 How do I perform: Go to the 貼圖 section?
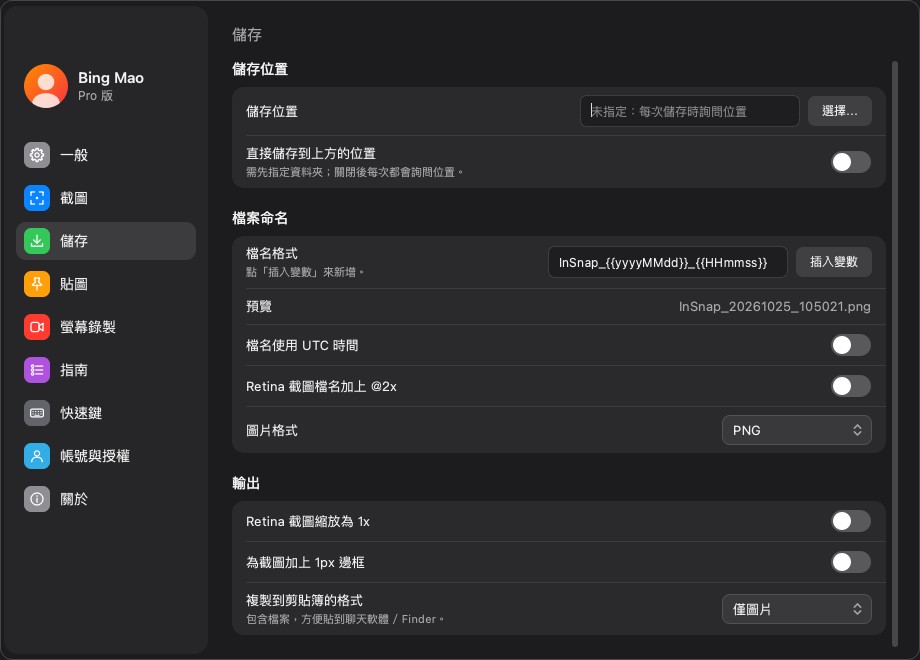(106, 284)
